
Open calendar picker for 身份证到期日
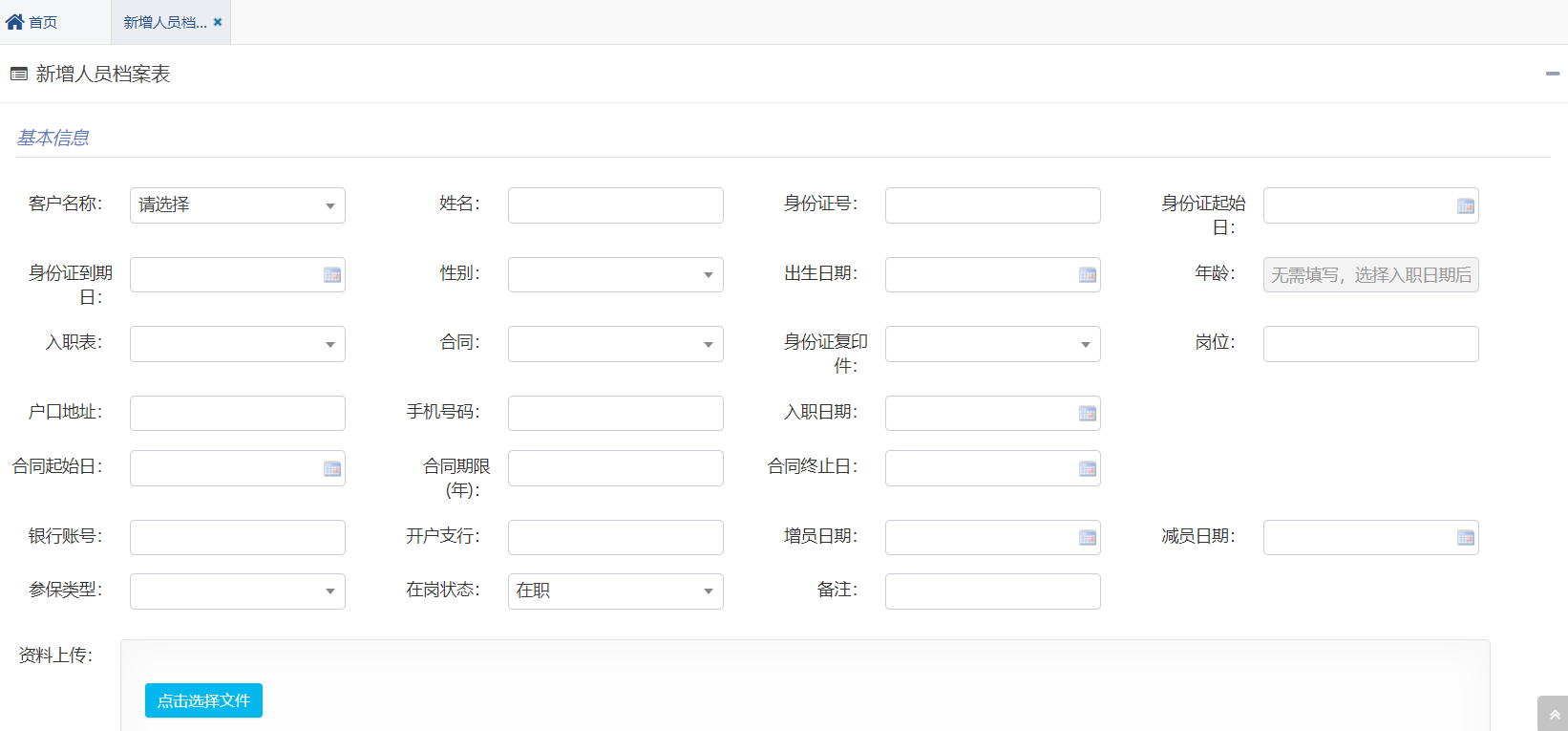pyautogui.click(x=331, y=275)
